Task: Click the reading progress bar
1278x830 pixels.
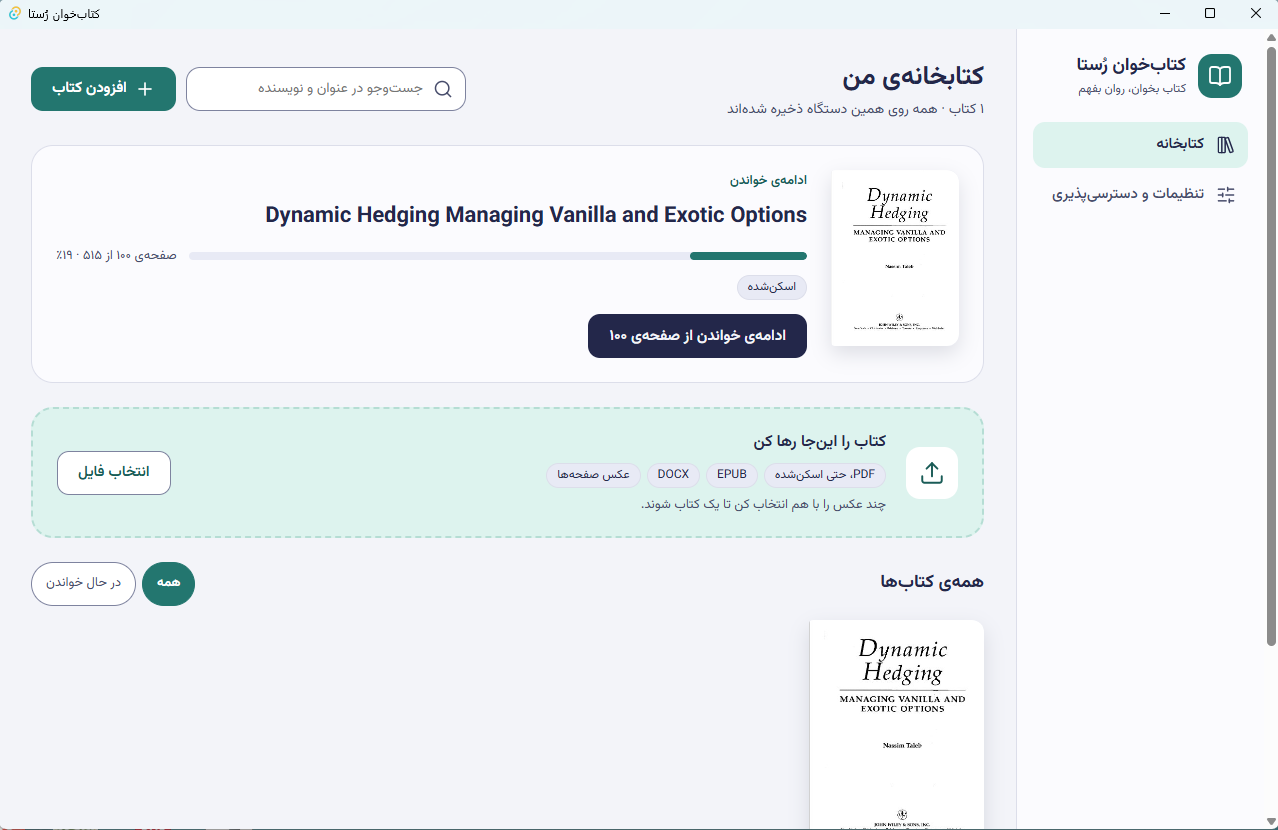Action: coord(498,256)
